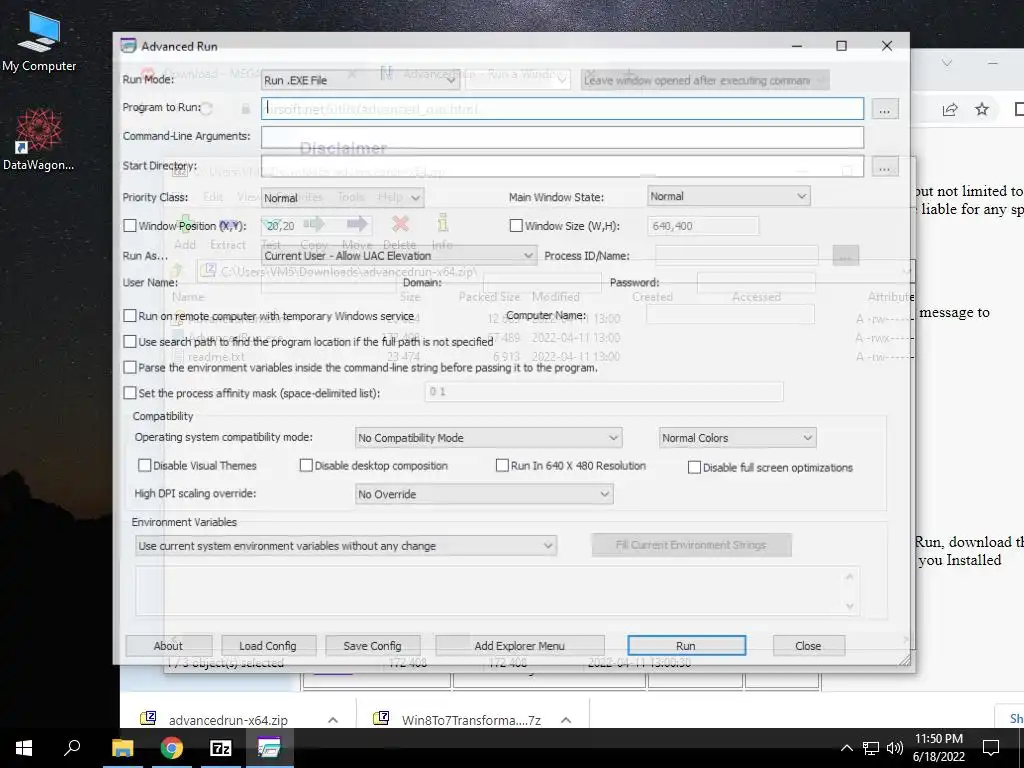
Task: Focus the Program to Run field
Action: tap(562, 108)
